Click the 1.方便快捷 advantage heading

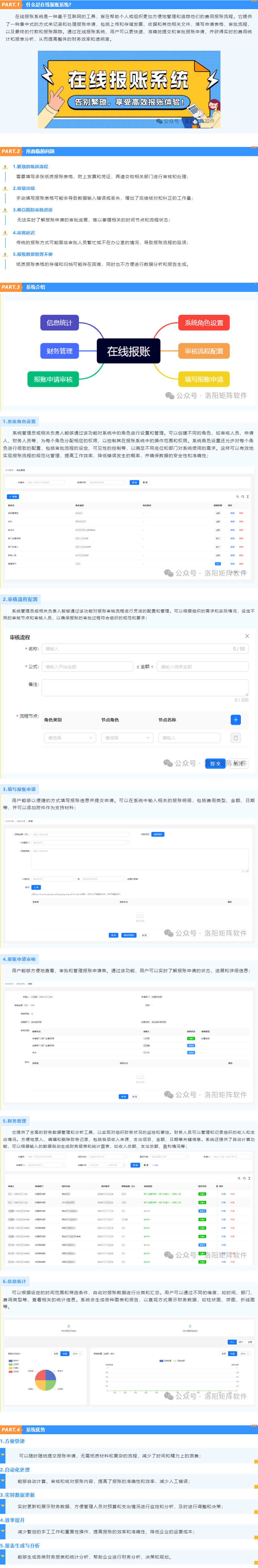[x=13, y=1441]
